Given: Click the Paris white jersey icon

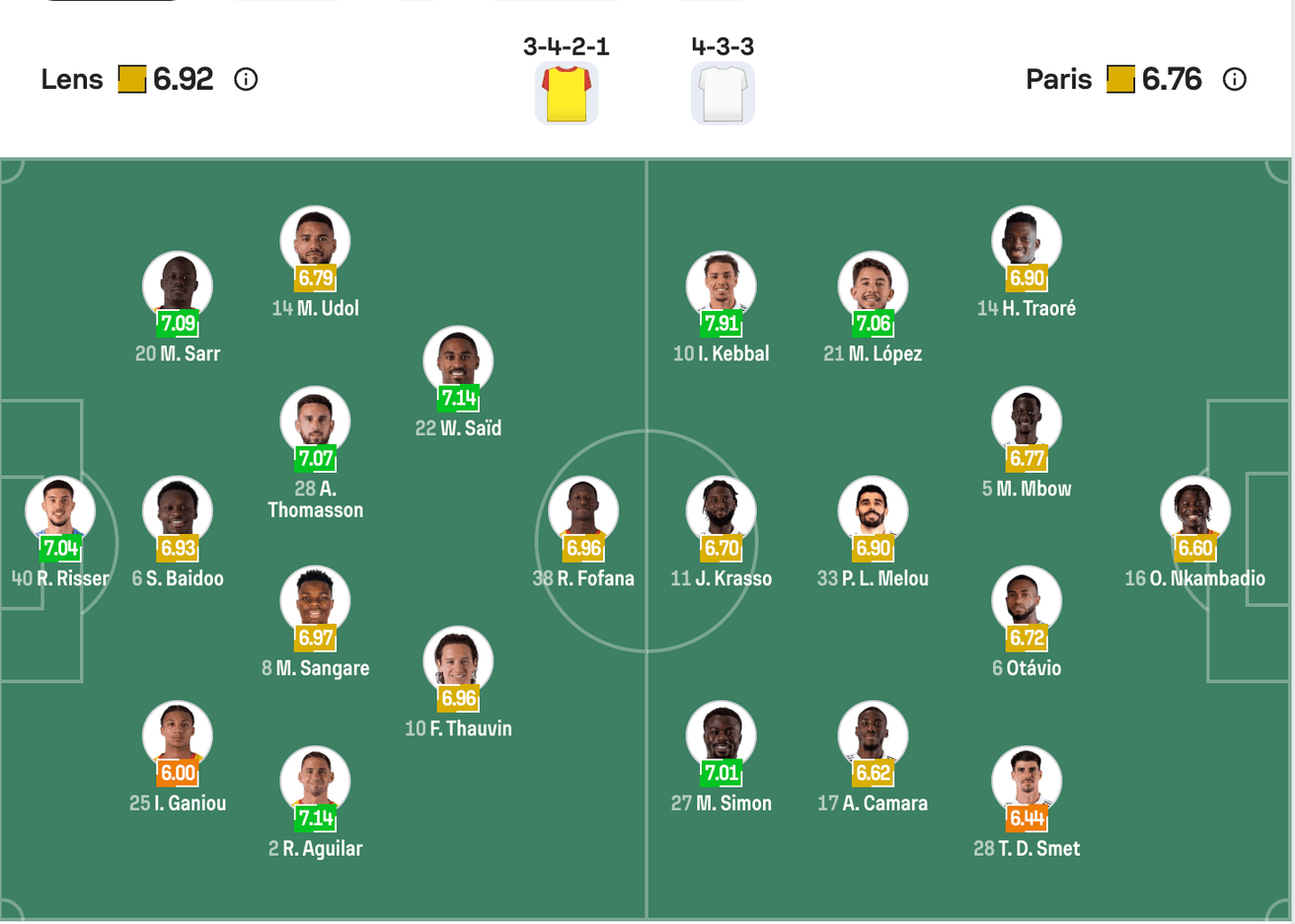Looking at the screenshot, I should click(x=723, y=94).
